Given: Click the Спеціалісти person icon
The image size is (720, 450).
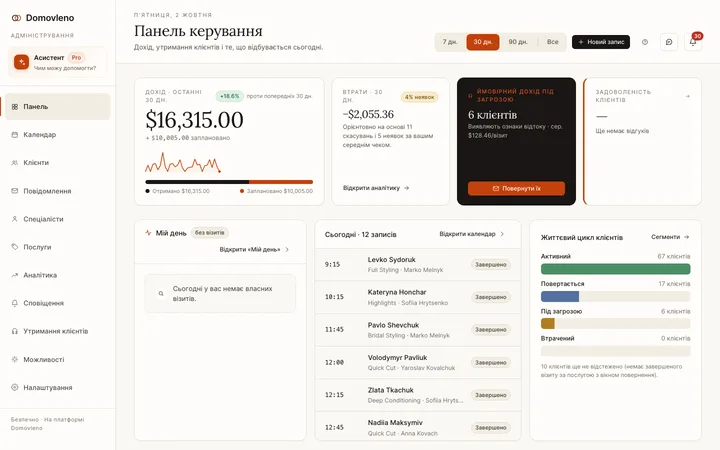Looking at the screenshot, I should tap(15, 219).
